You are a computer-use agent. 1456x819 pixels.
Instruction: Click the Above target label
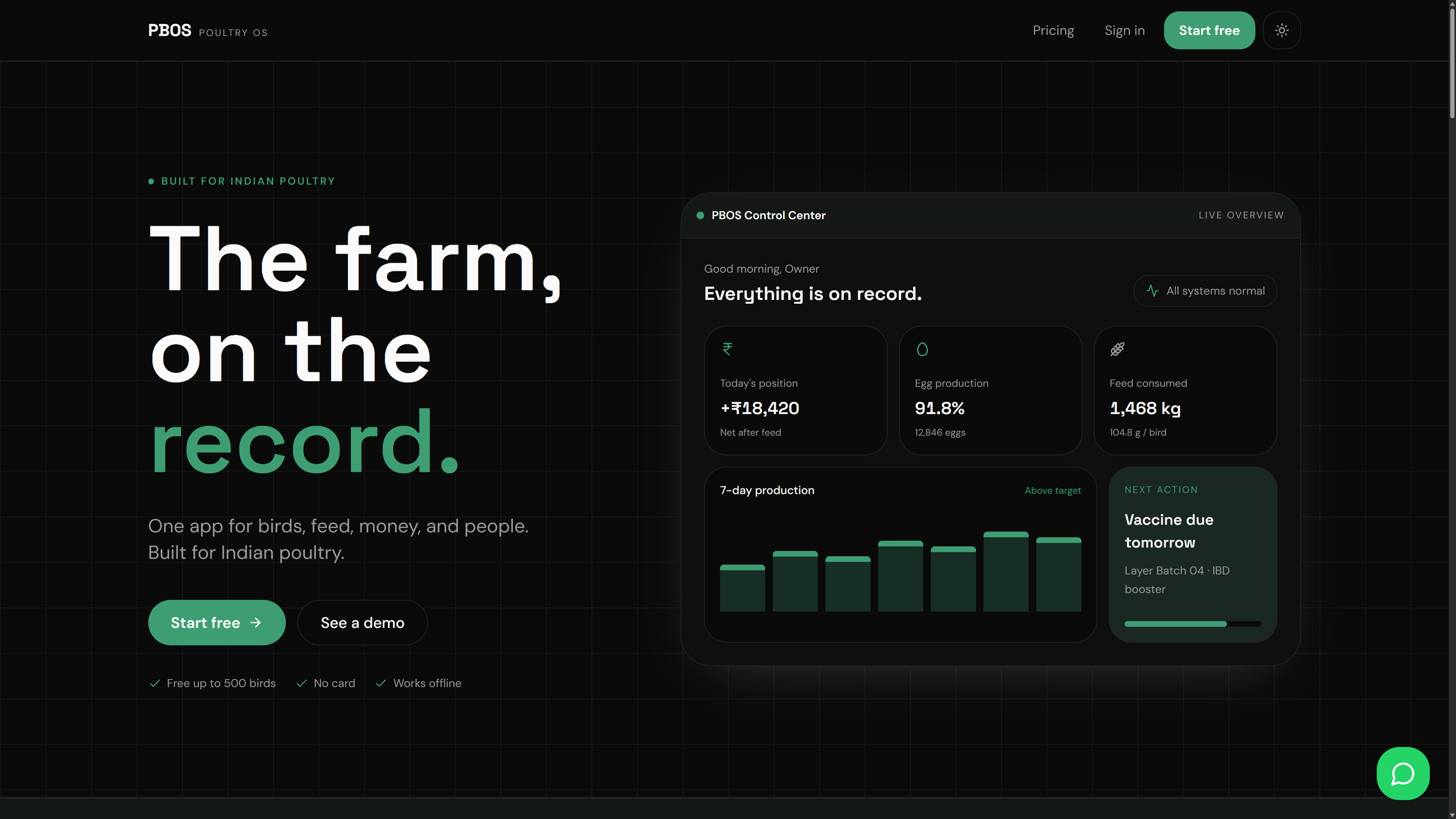tap(1053, 490)
